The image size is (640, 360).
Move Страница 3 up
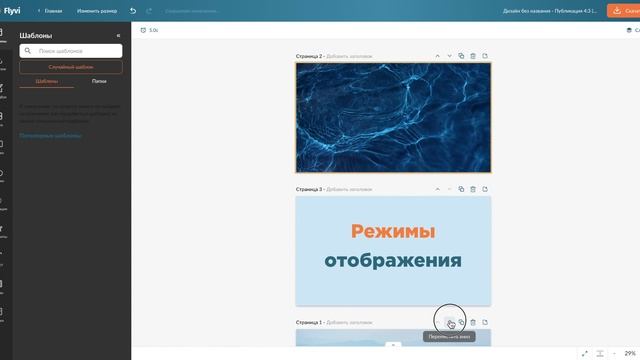[438, 189]
